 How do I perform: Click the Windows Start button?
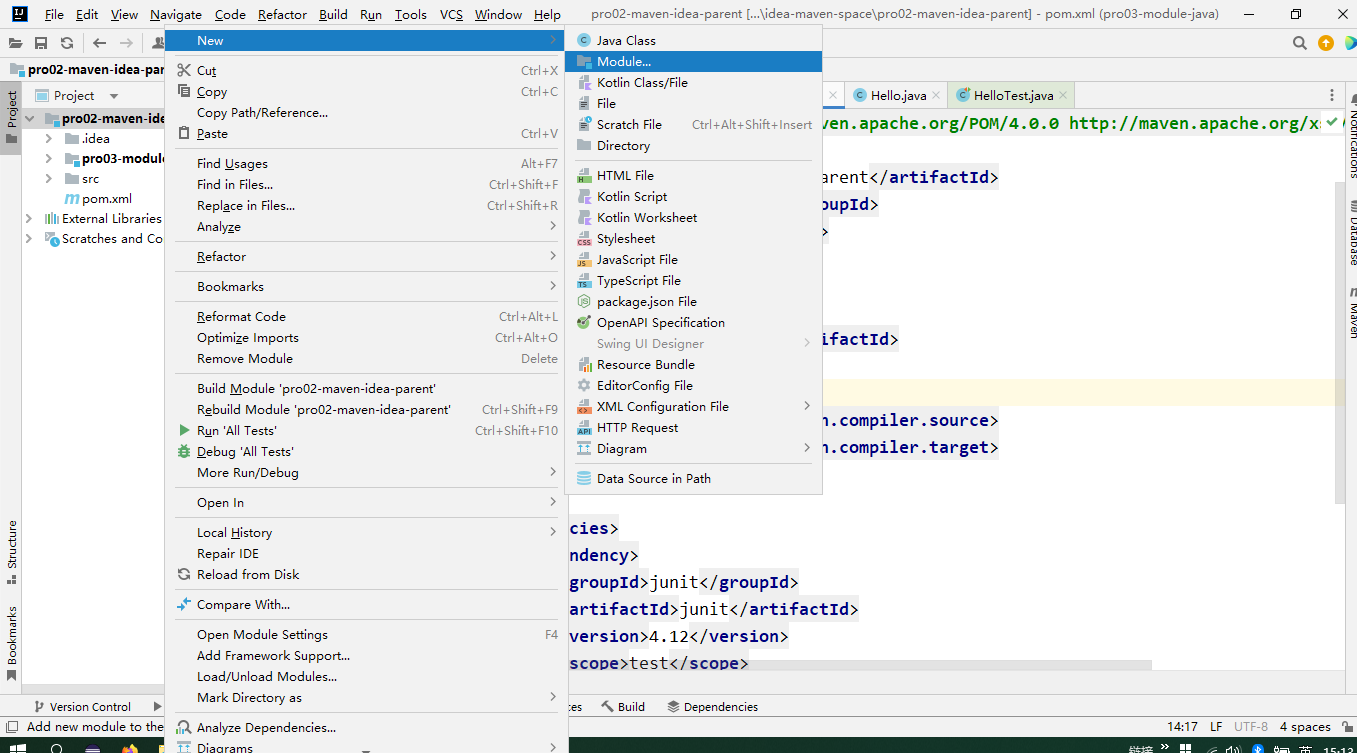17,748
